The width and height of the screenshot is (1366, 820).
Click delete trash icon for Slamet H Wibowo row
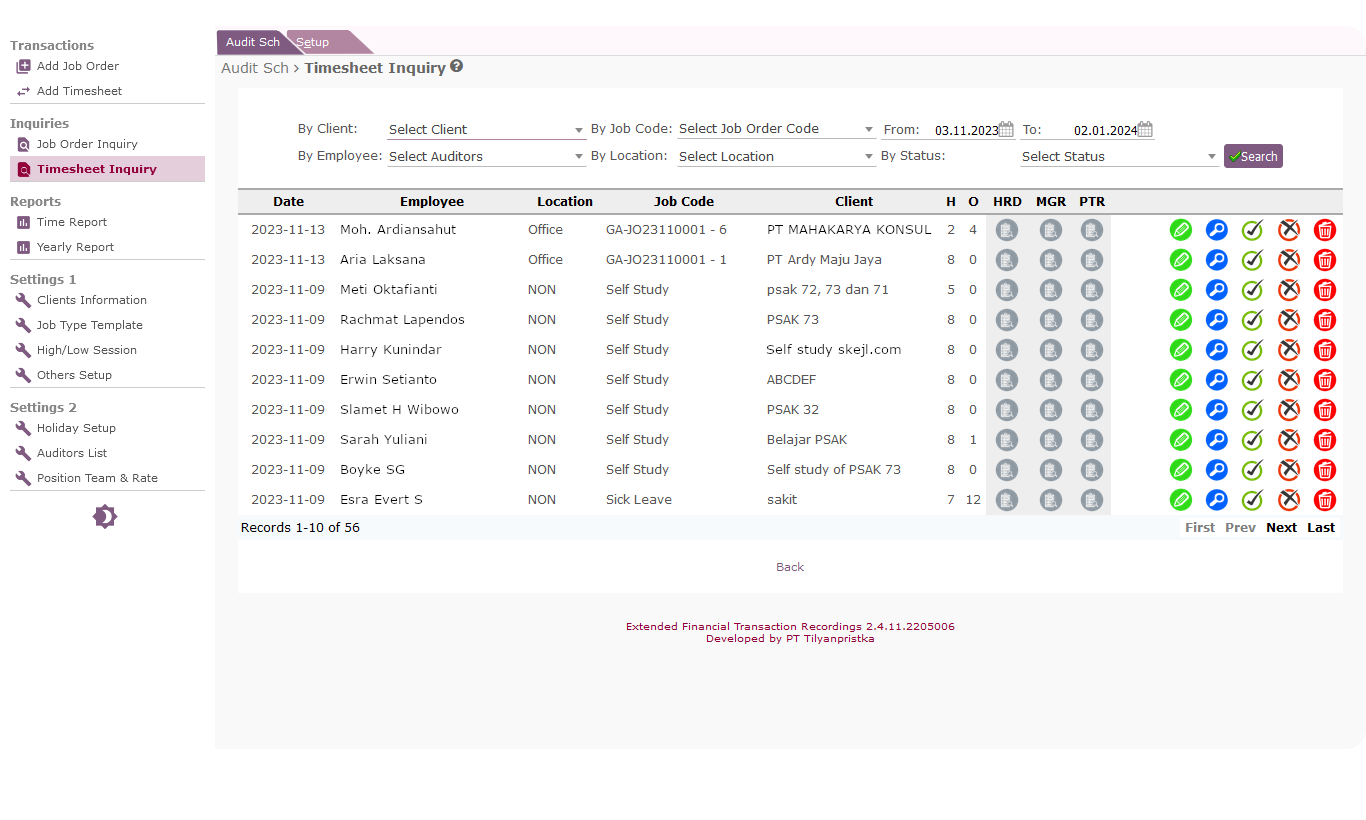pos(1325,410)
